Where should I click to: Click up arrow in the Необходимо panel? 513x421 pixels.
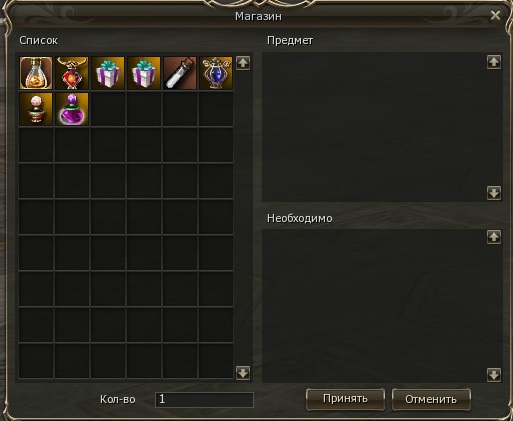point(494,237)
